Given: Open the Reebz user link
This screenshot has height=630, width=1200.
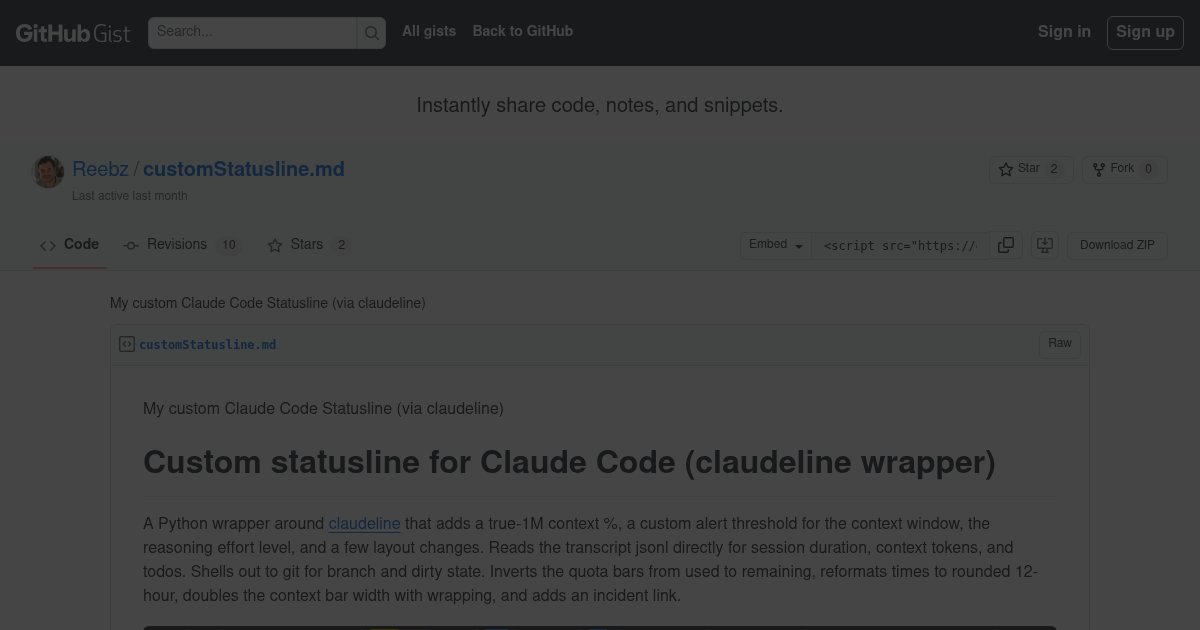Looking at the screenshot, I should tap(100, 169).
